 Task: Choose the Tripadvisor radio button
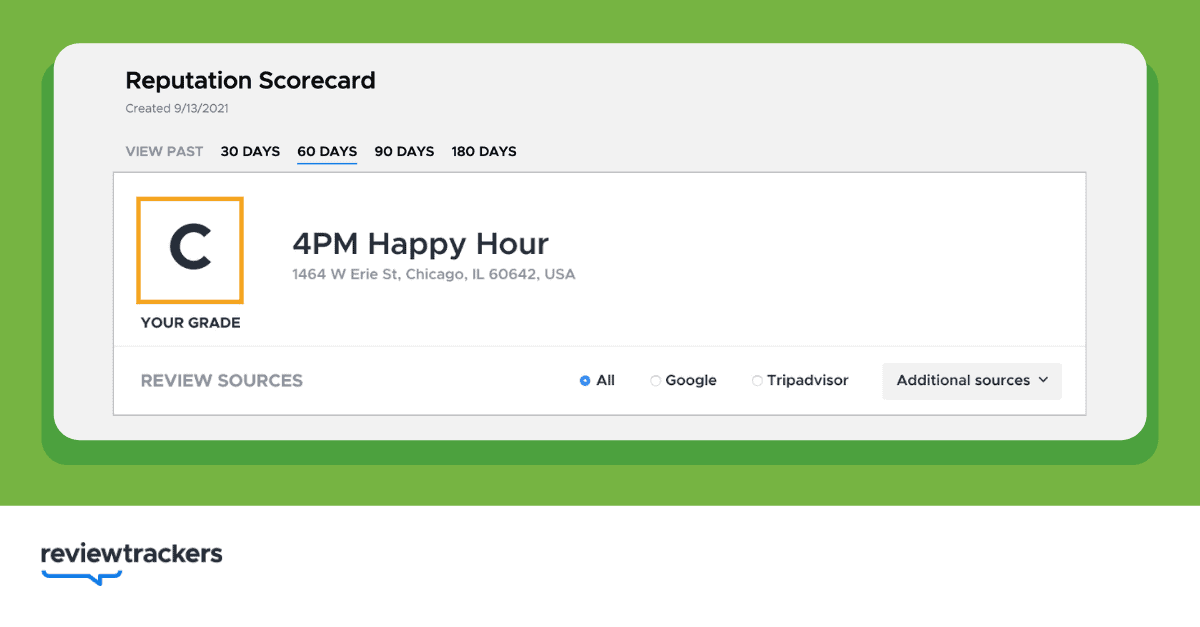(757, 381)
